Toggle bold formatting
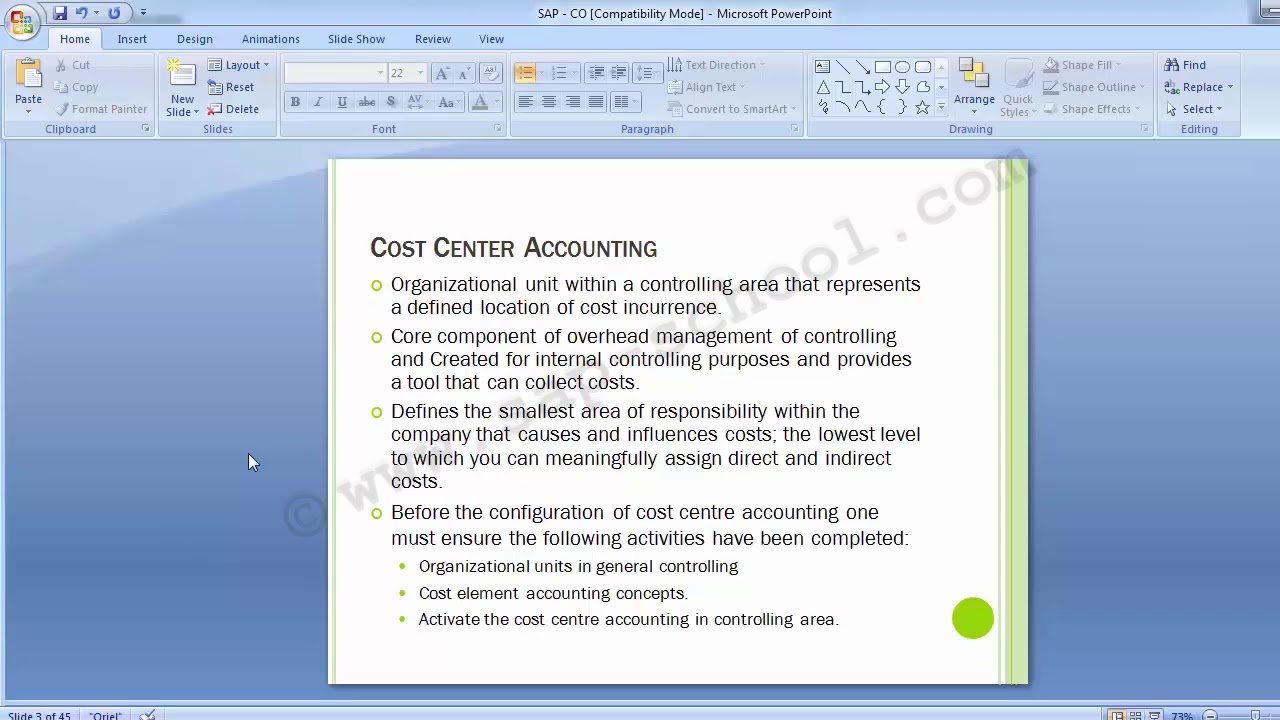The width and height of the screenshot is (1280, 720). [x=295, y=102]
